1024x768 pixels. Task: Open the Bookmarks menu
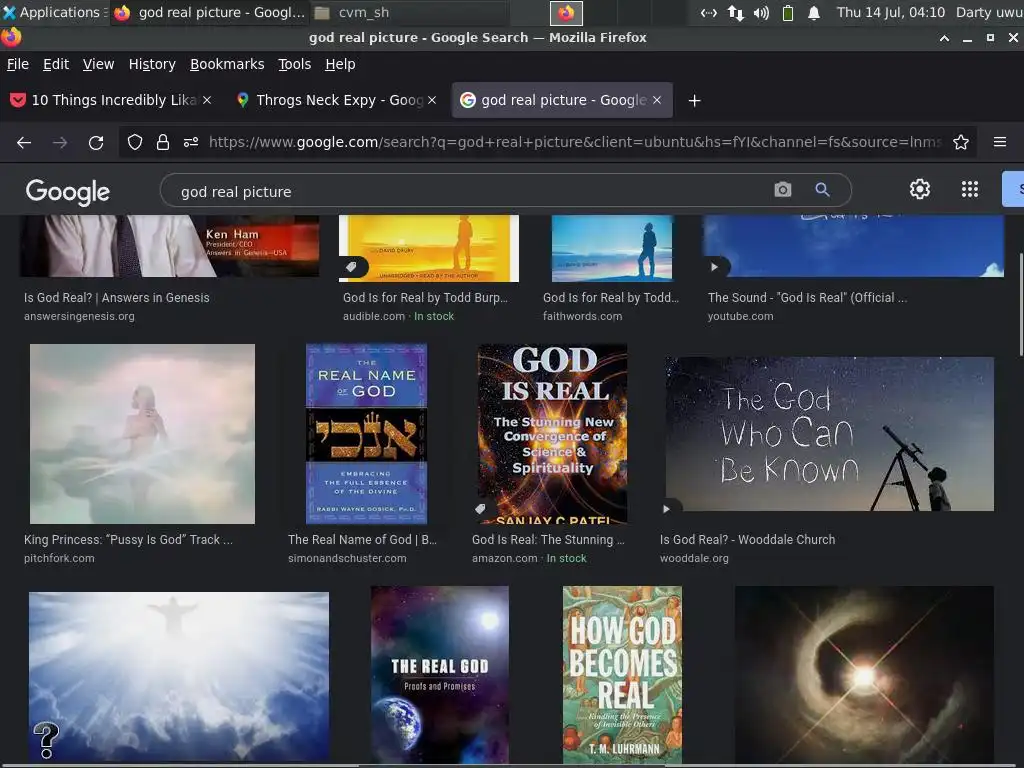pyautogui.click(x=227, y=64)
